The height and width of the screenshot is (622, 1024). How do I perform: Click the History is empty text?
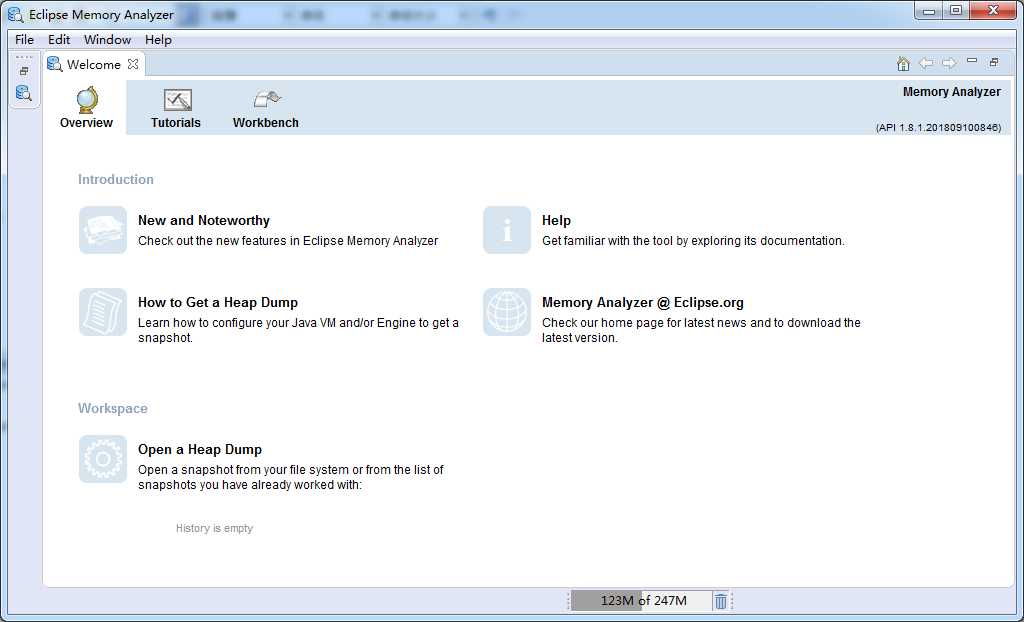click(x=214, y=528)
